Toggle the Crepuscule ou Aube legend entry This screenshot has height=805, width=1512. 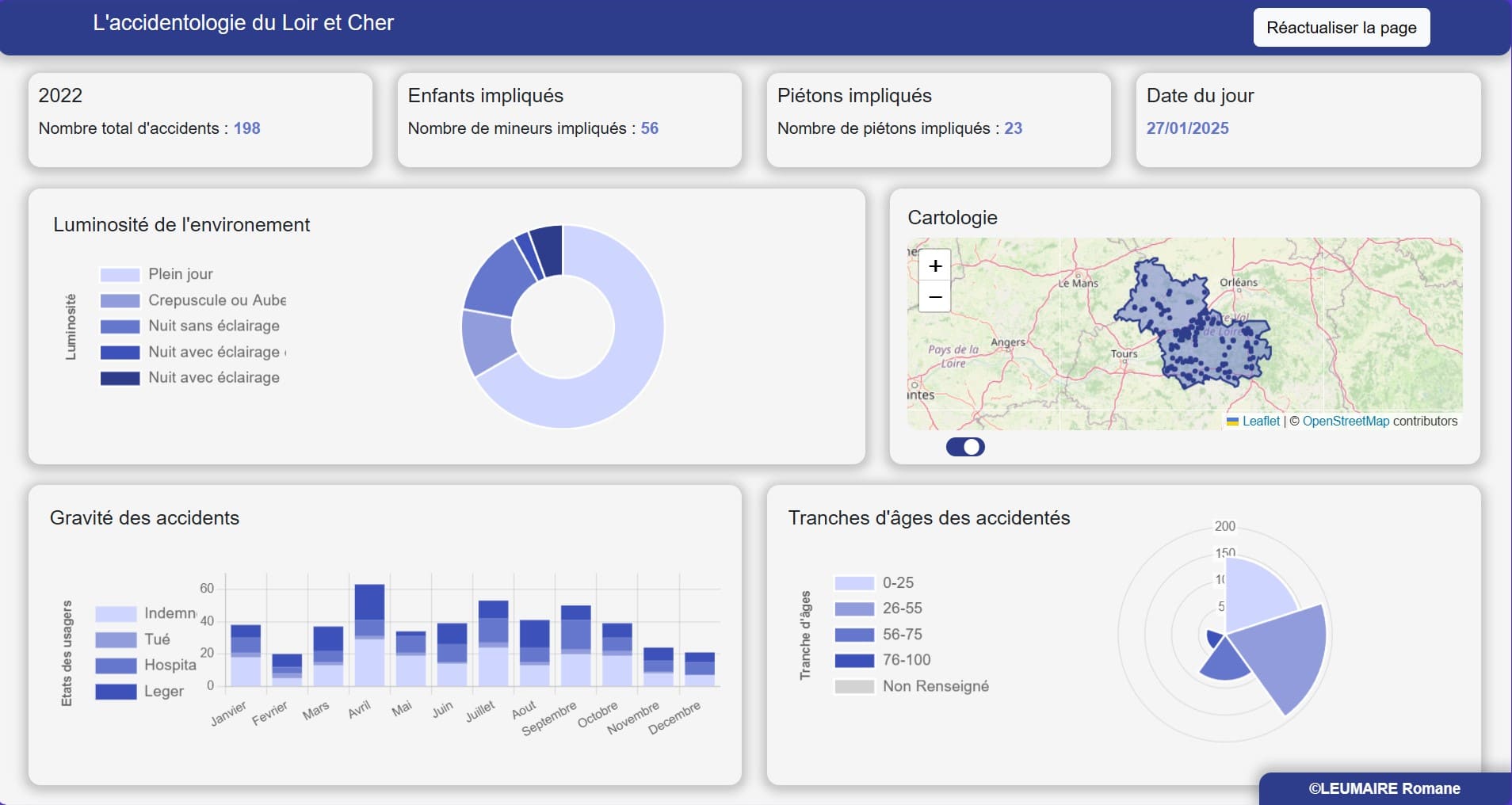[x=216, y=300]
